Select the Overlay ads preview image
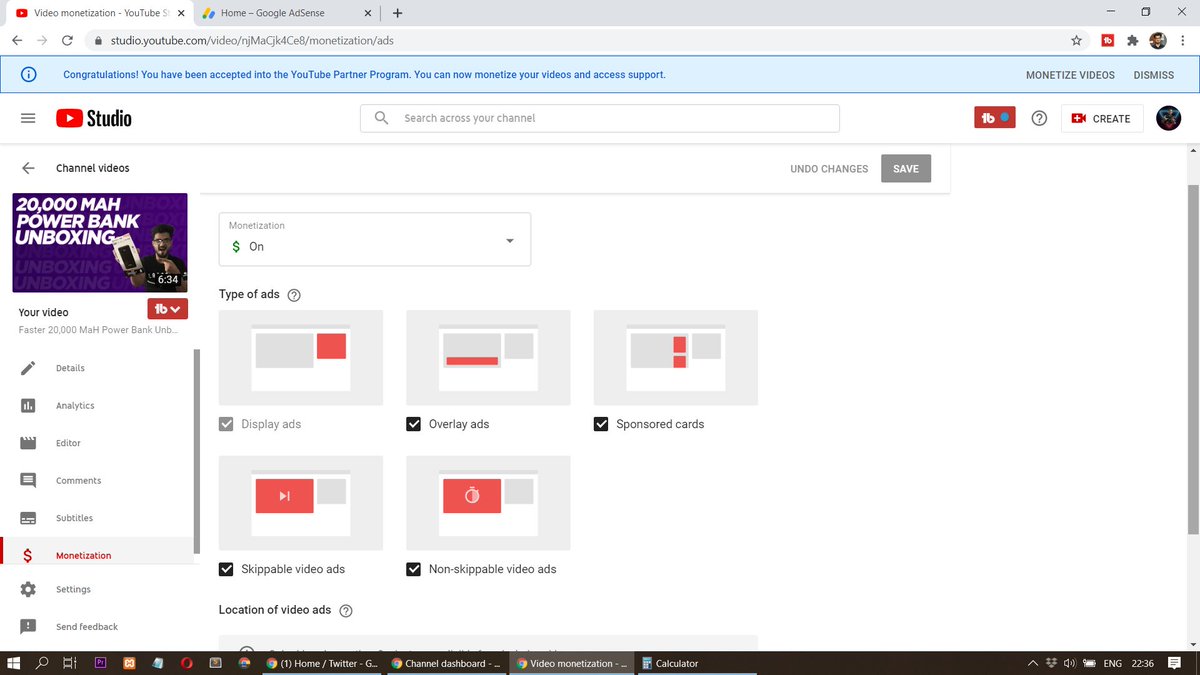 coord(488,357)
